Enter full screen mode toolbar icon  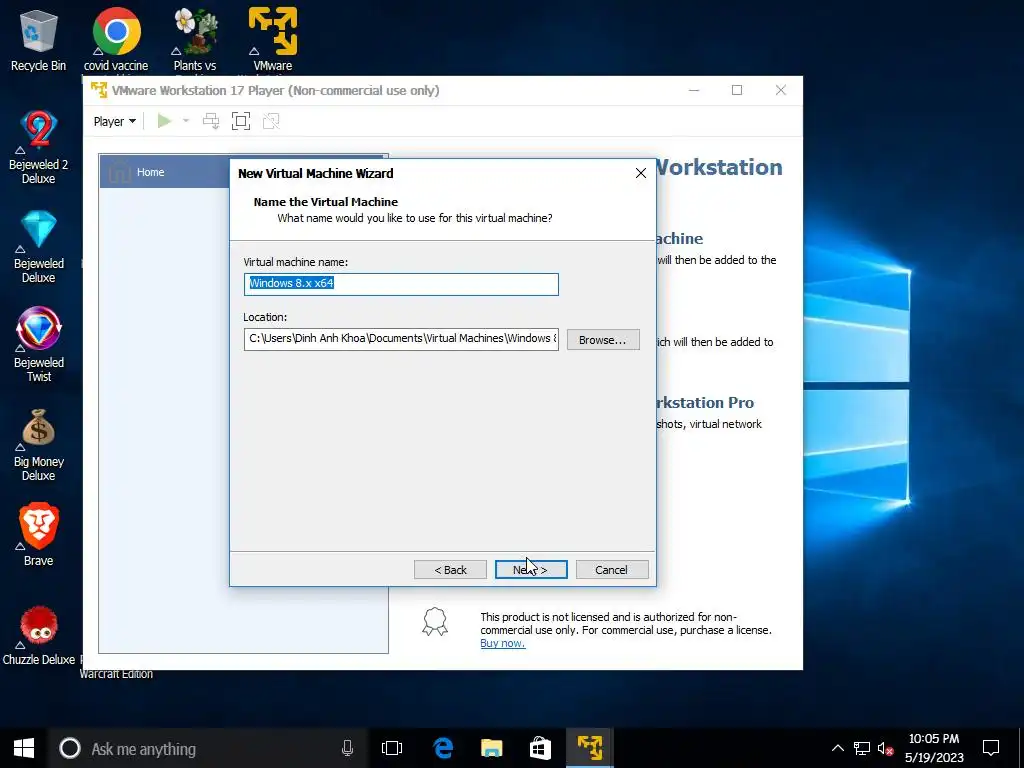(x=241, y=121)
